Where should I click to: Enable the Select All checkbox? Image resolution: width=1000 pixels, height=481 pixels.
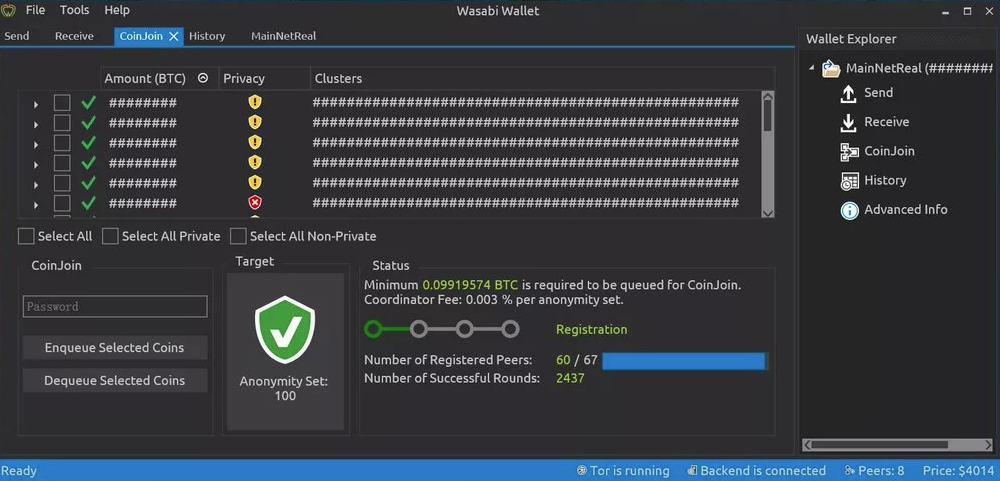[x=26, y=237]
